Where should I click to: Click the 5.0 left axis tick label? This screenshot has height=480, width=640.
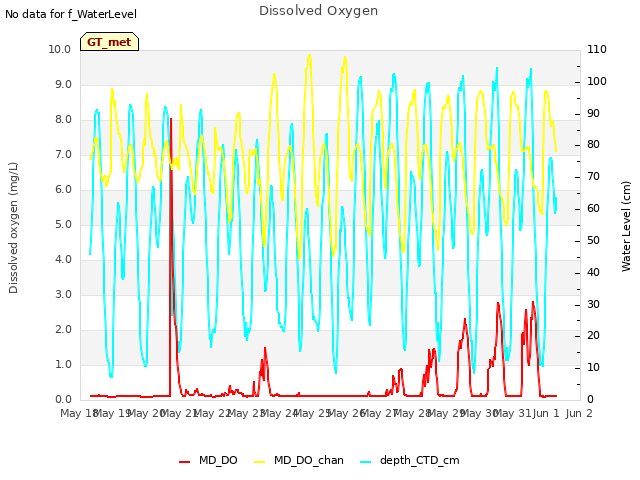tap(63, 224)
